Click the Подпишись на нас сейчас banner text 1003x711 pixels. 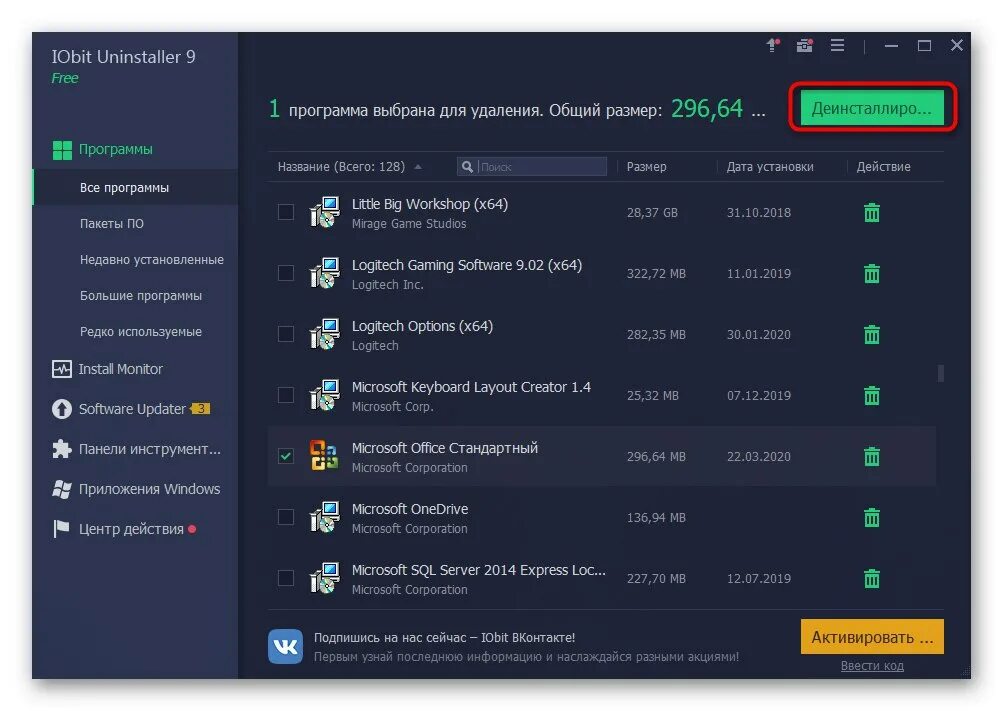pyautogui.click(x=444, y=637)
